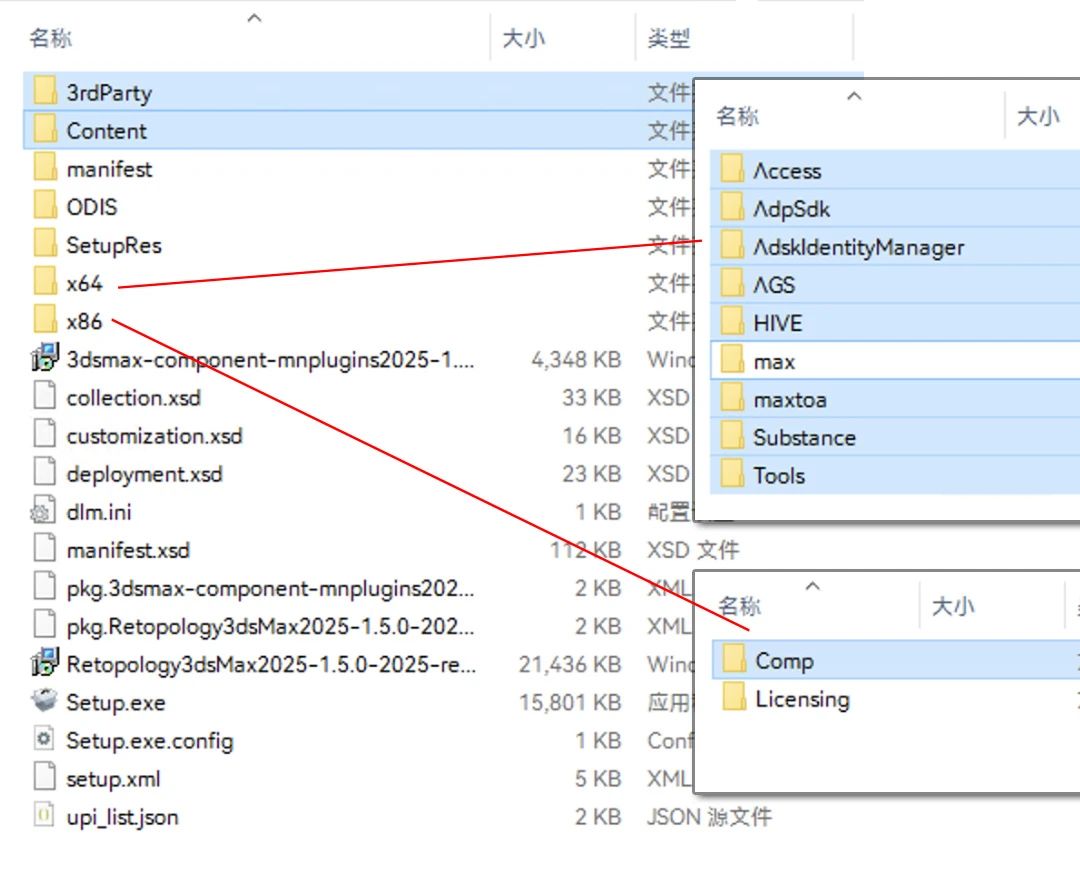Click the Retopology3dsMax2025 installer icon
The image size is (1080, 872).
[45, 664]
